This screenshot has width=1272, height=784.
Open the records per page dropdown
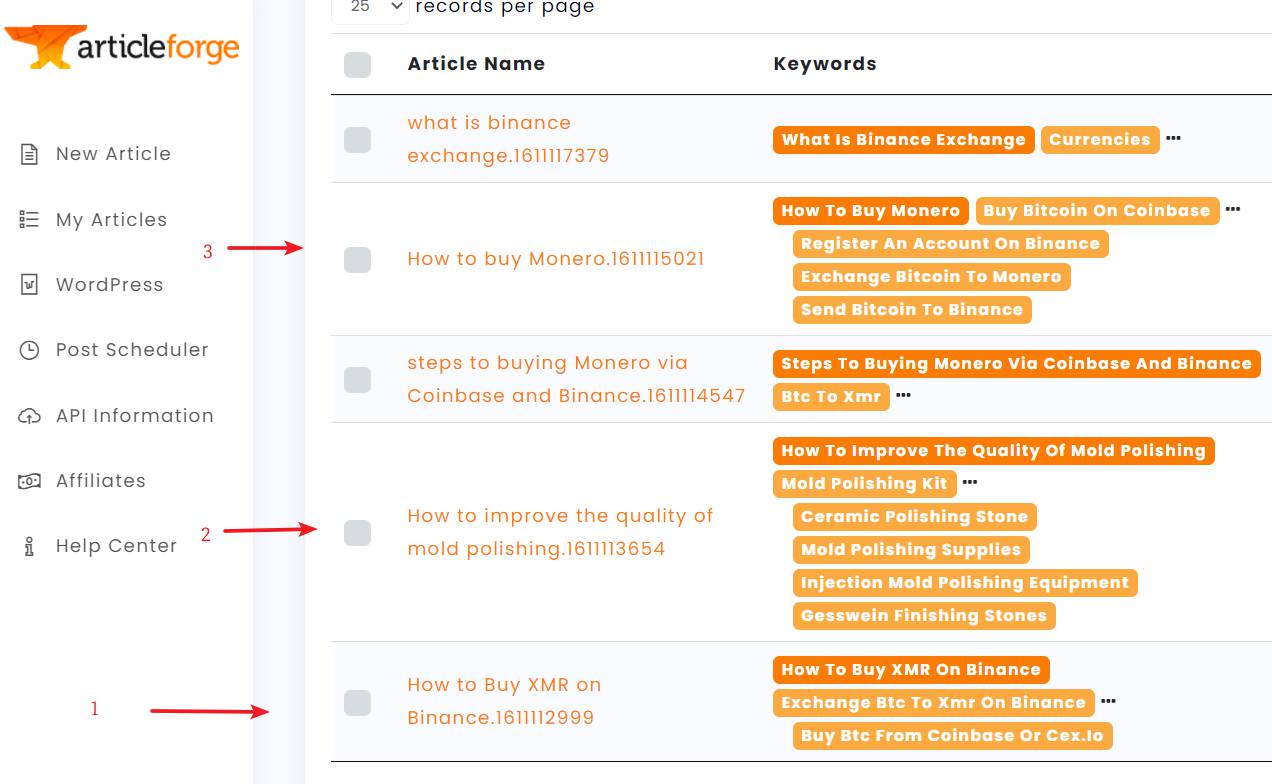pos(370,8)
